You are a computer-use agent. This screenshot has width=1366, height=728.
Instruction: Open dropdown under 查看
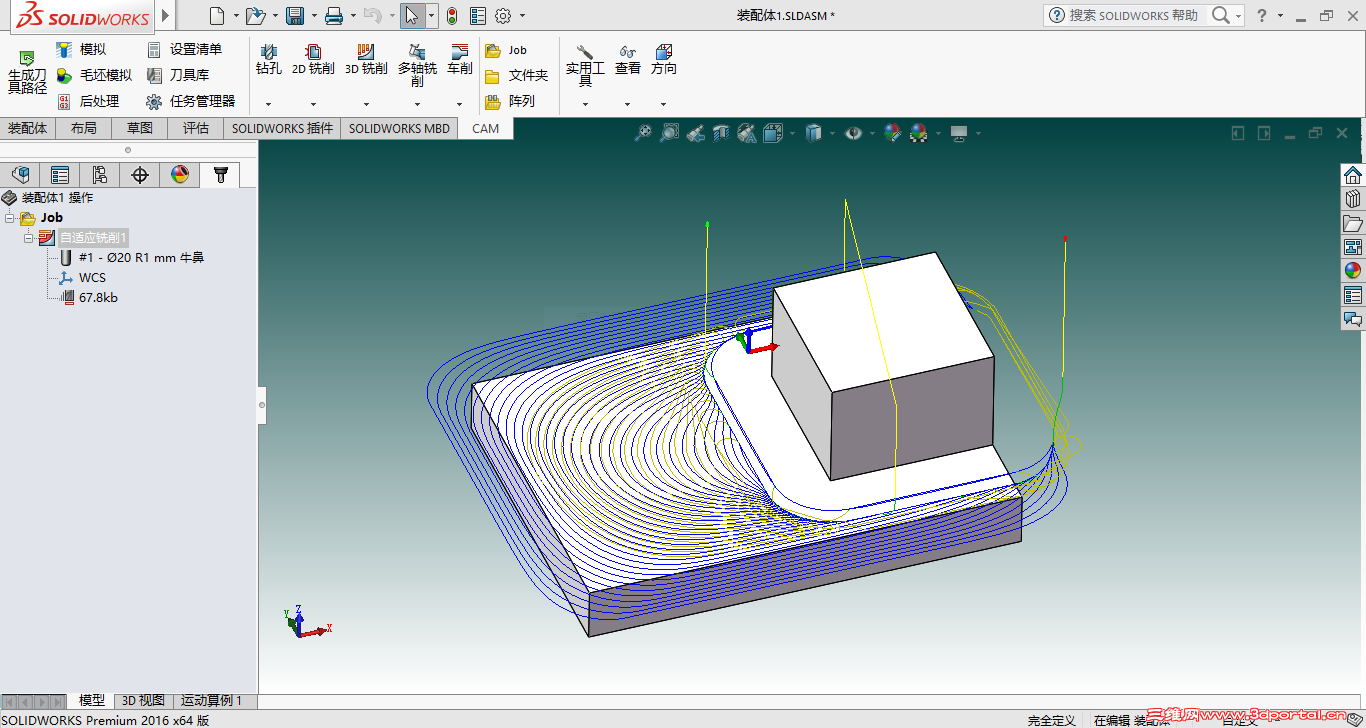click(x=628, y=104)
